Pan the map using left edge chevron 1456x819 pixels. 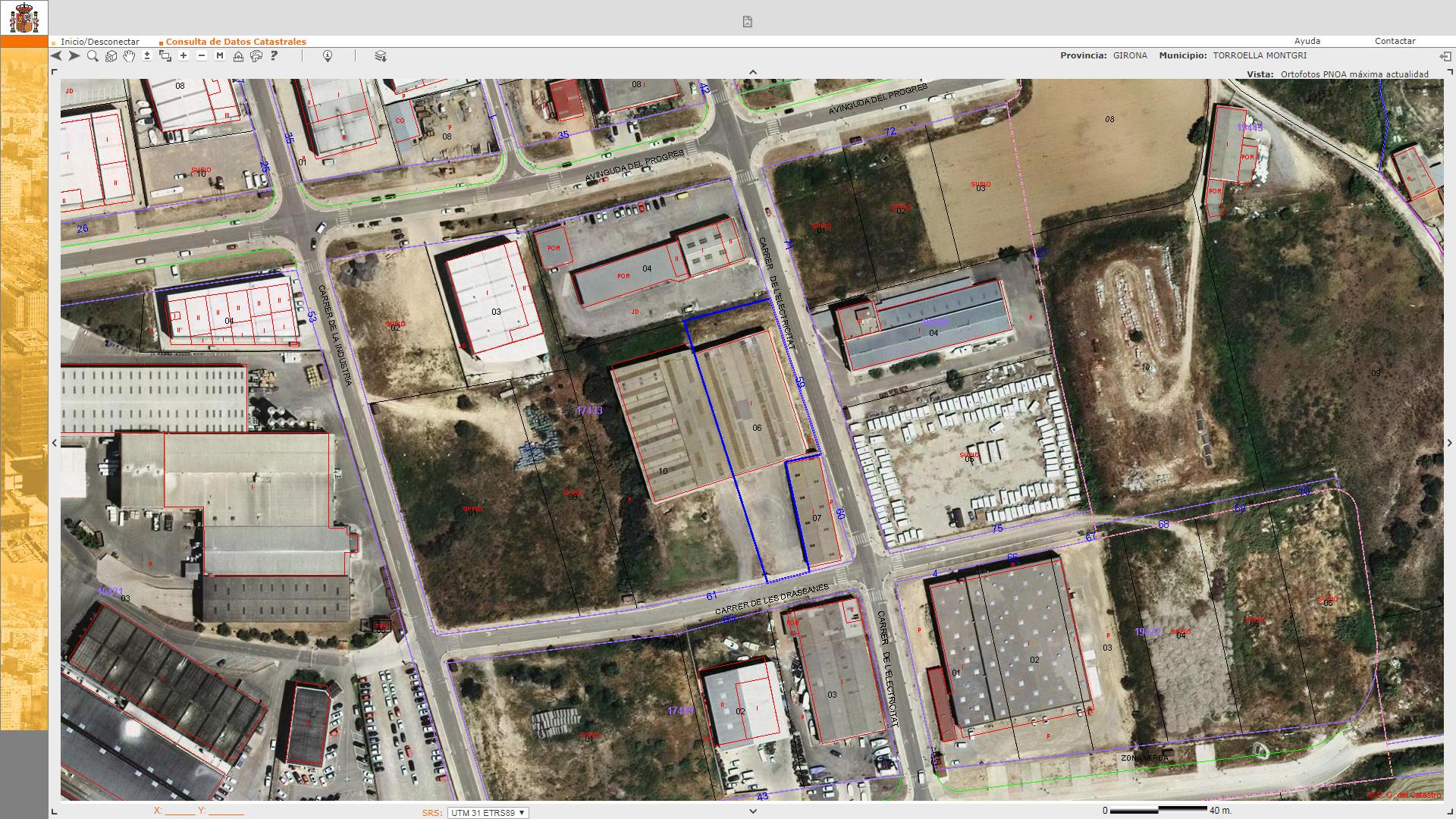click(54, 443)
